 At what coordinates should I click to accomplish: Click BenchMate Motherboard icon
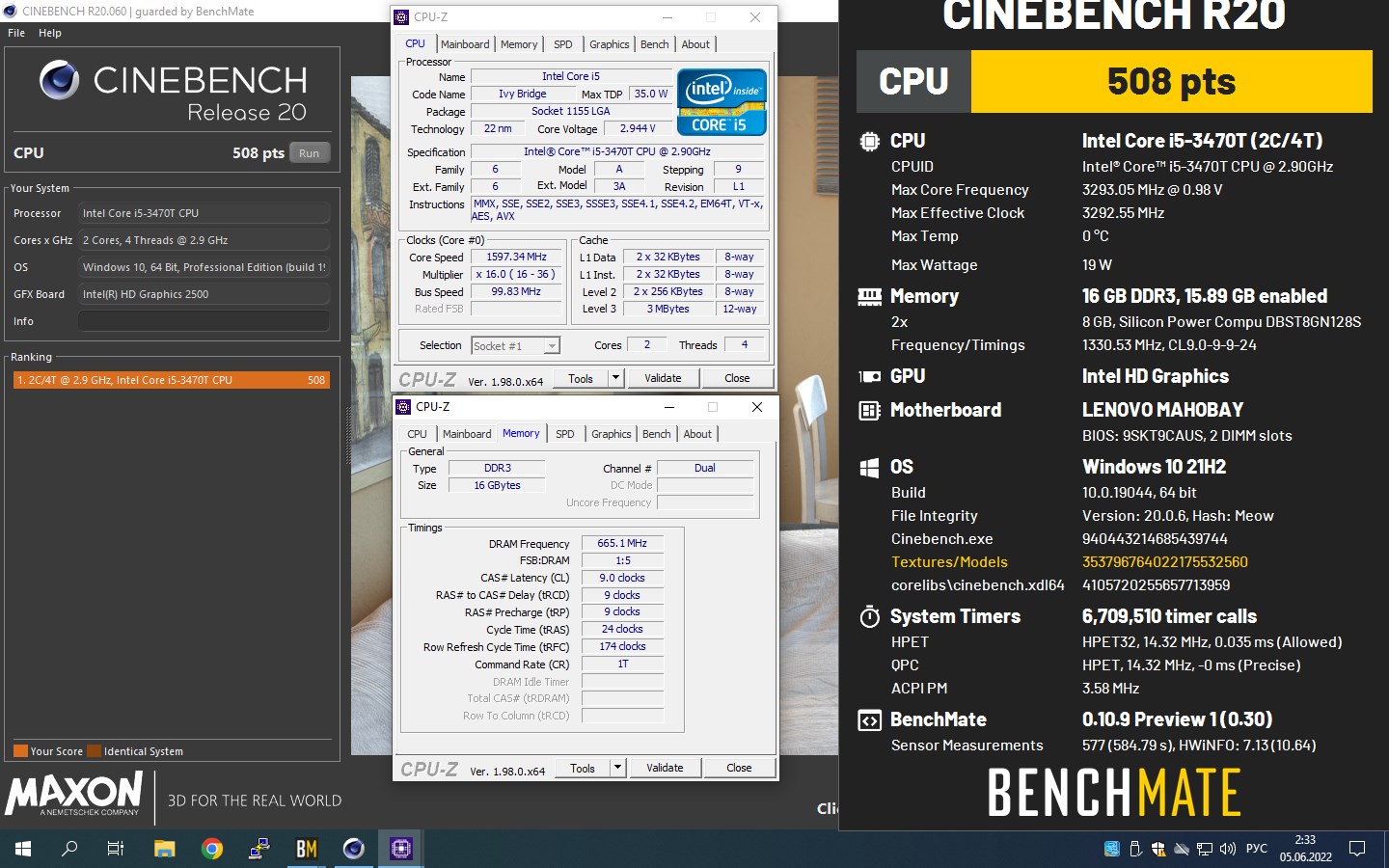point(869,411)
